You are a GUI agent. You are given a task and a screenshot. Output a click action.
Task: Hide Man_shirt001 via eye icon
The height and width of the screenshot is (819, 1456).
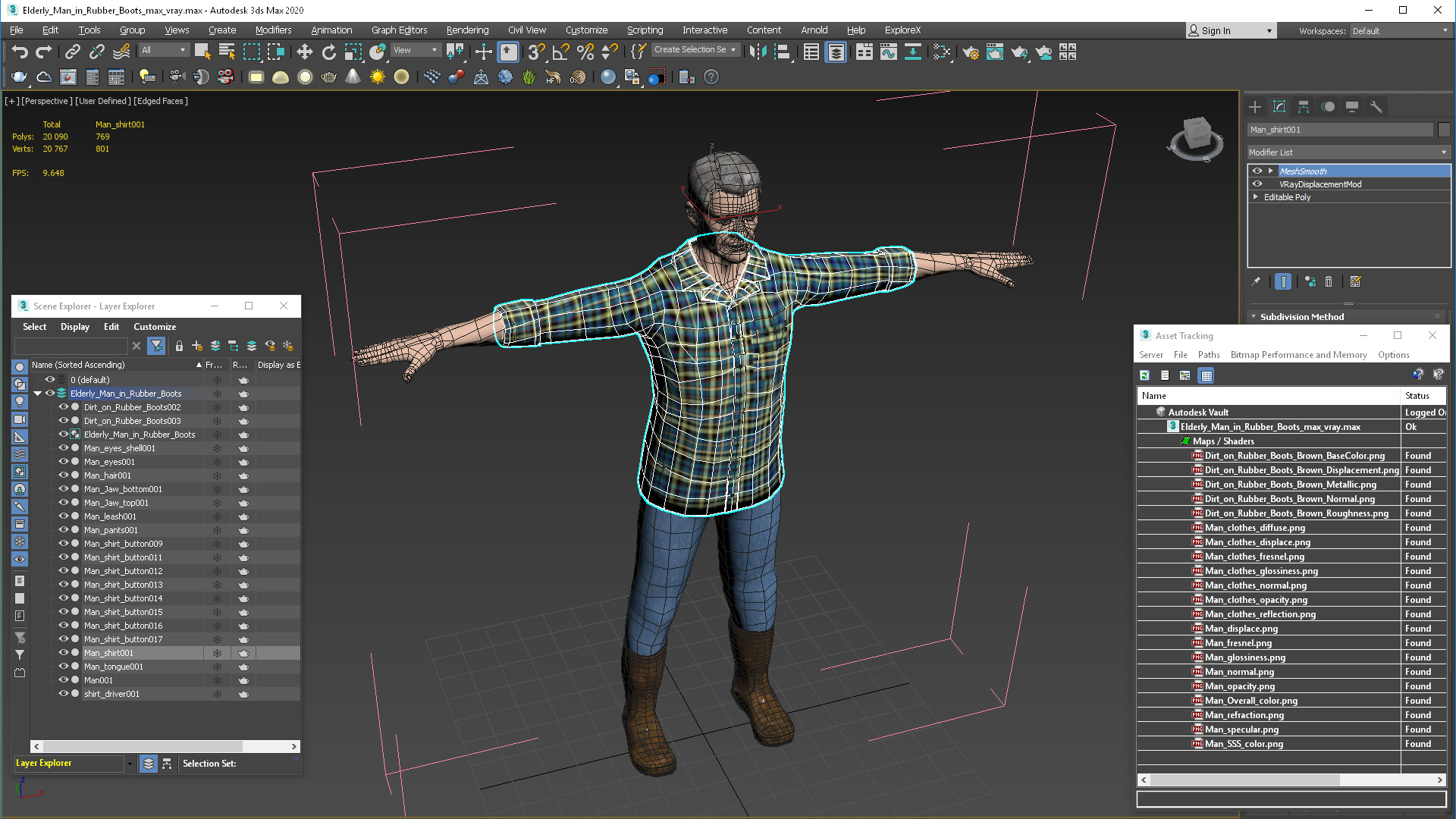pyautogui.click(x=64, y=653)
